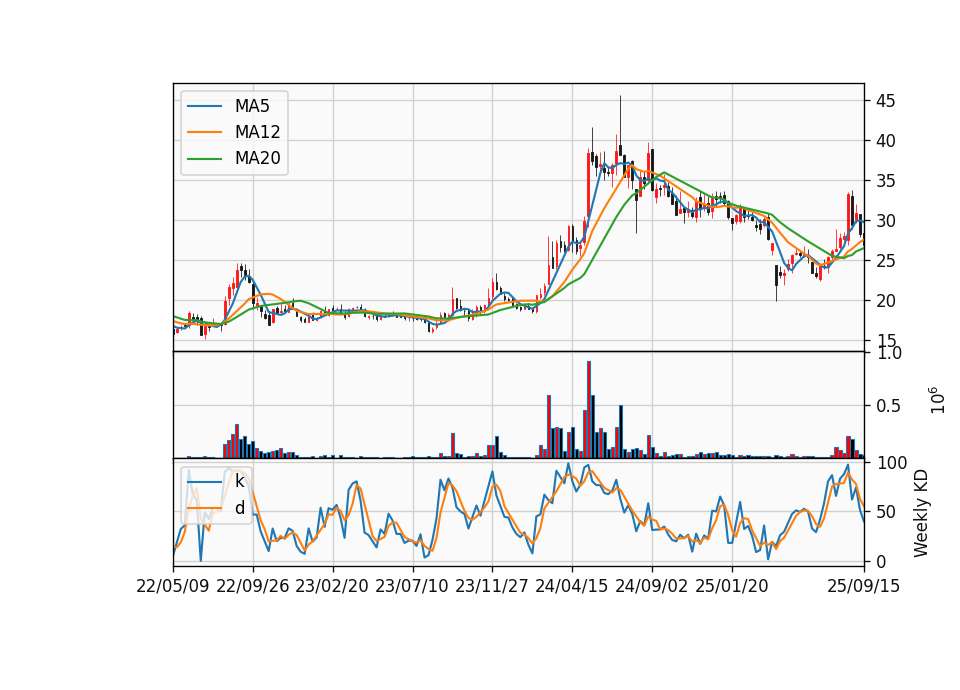The width and height of the screenshot is (960, 690).
Task: Click the orange MA12 legend line sample
Action: (204, 132)
